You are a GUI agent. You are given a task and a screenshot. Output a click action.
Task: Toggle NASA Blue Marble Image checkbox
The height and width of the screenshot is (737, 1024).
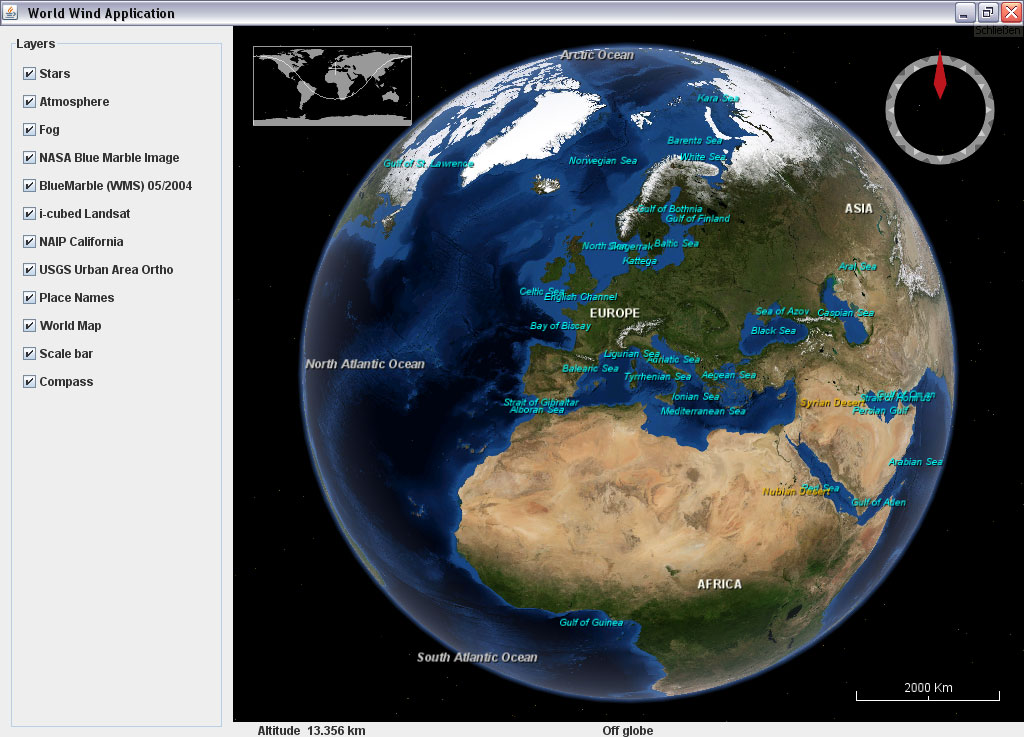pyautogui.click(x=29, y=158)
